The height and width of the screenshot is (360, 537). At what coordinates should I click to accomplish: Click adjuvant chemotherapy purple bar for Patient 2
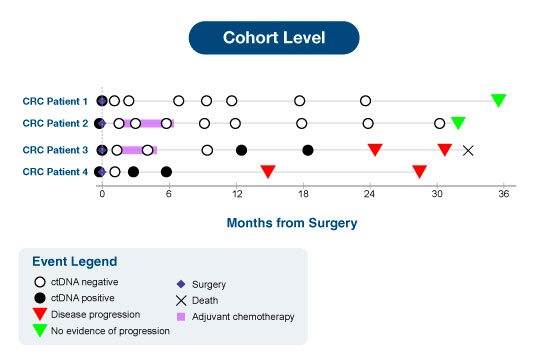point(148,123)
